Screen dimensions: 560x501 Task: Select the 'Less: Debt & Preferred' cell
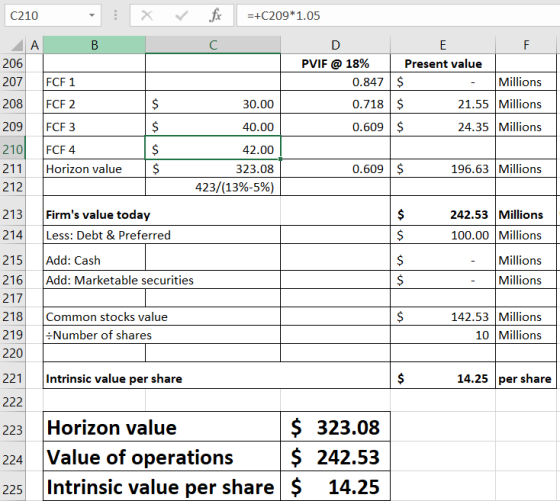pos(162,235)
